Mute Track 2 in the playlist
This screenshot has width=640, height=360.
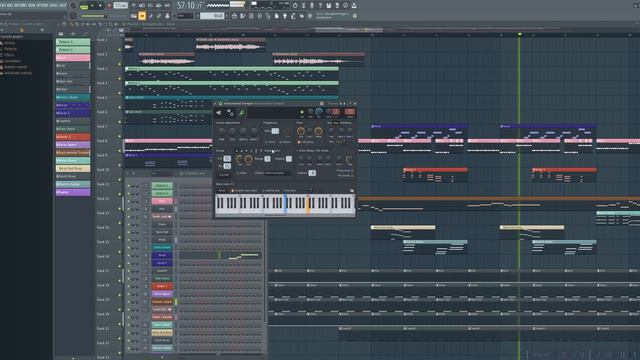point(120,64)
